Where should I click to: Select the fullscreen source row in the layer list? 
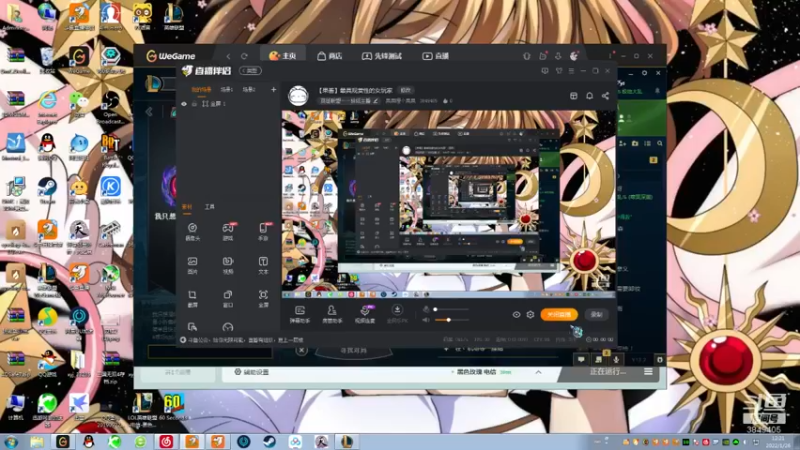tap(228, 104)
